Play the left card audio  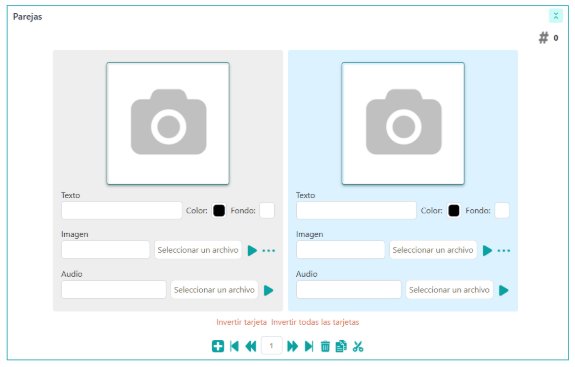[x=268, y=290]
